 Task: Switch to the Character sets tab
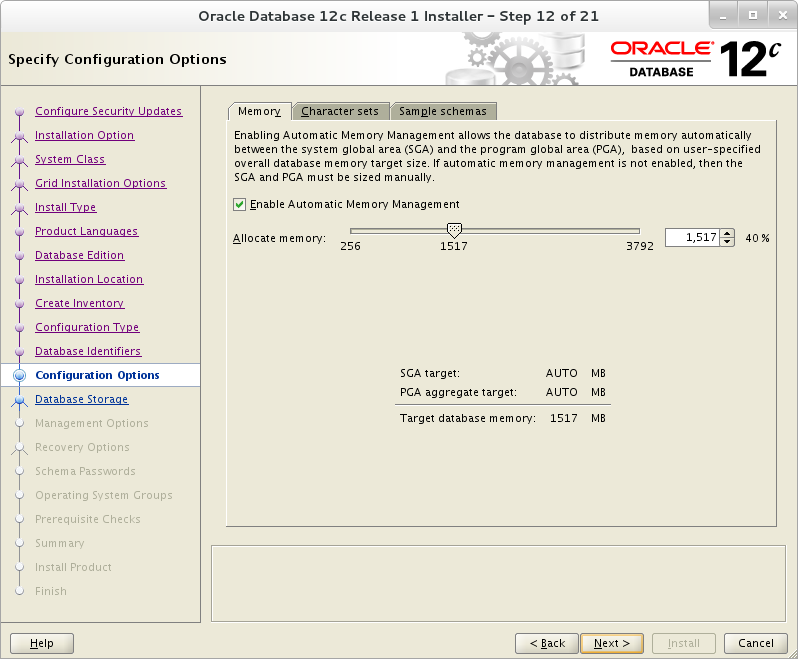[x=340, y=111]
